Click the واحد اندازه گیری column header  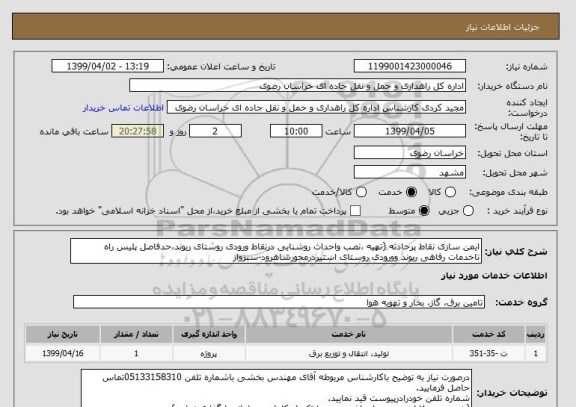(x=209, y=334)
